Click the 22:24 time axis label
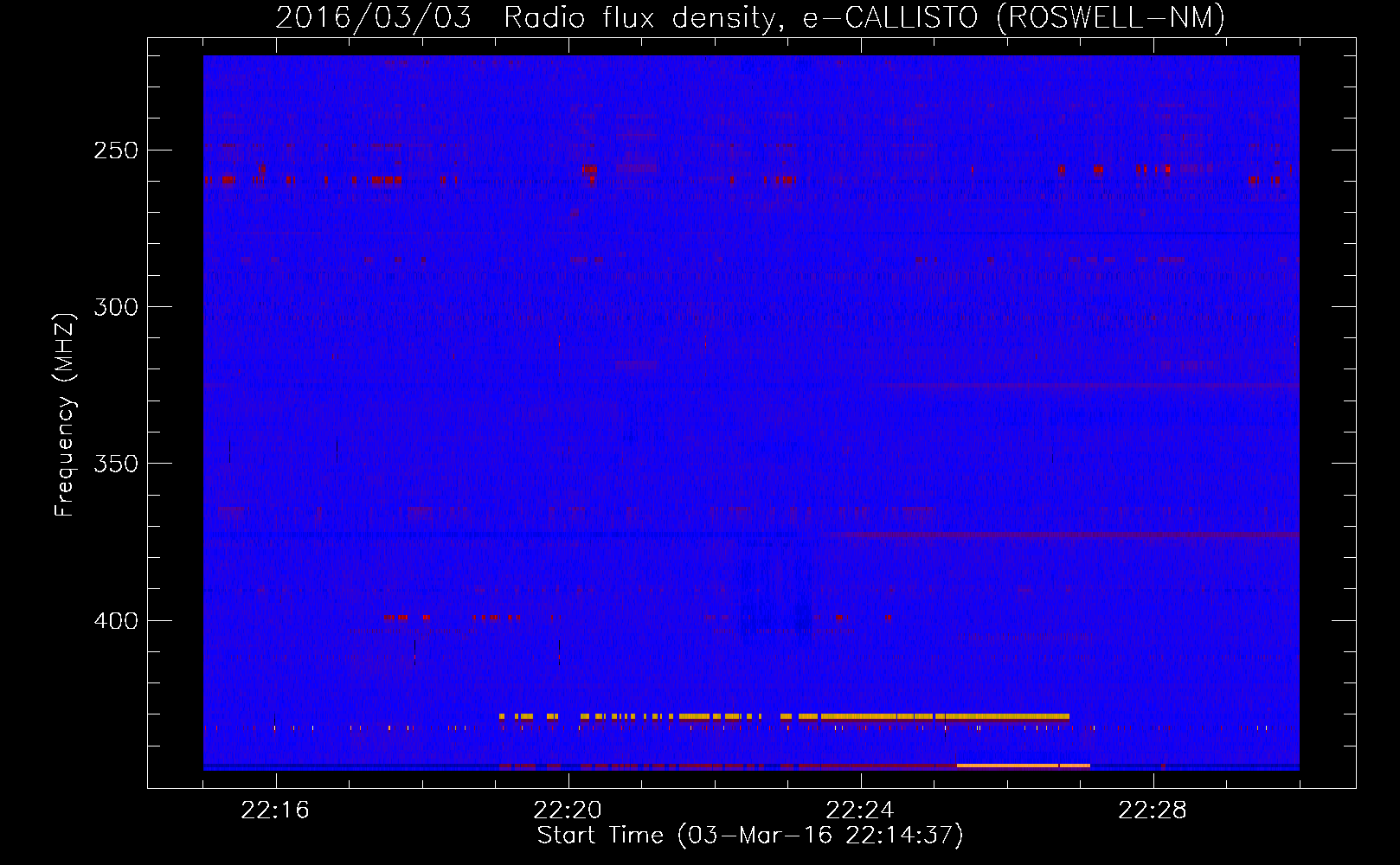 (860, 810)
